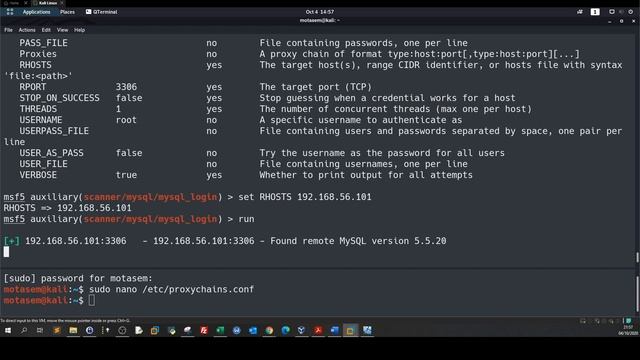Click the 'run' command text
The width and height of the screenshot is (640, 360).
coord(247,219)
